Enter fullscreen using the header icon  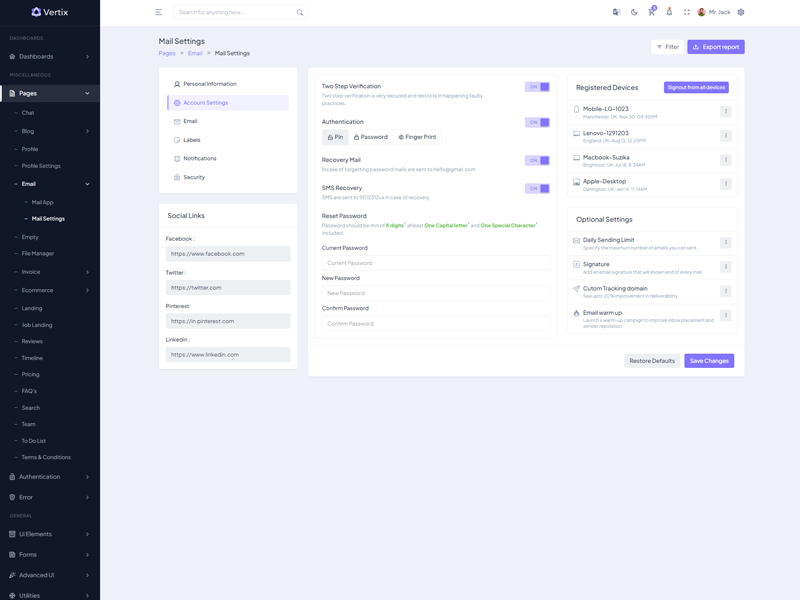click(687, 13)
